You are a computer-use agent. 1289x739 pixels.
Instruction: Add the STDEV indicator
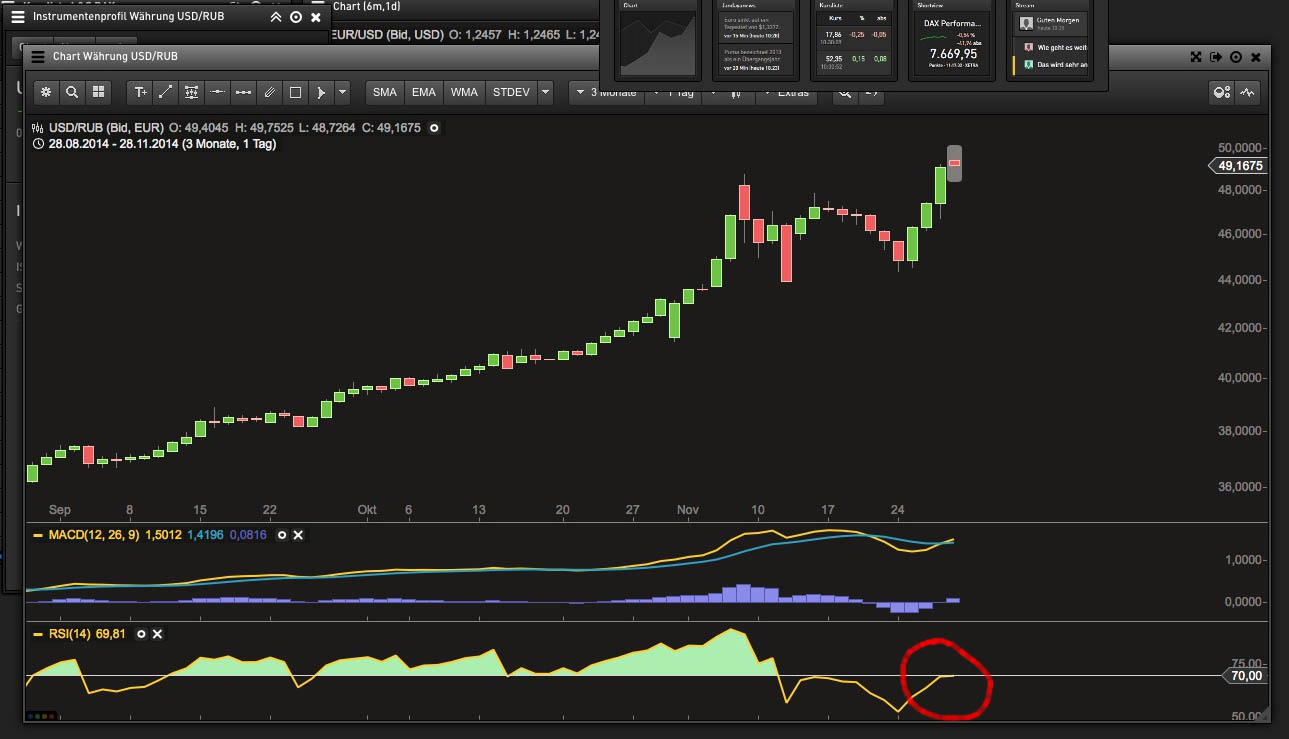511,92
